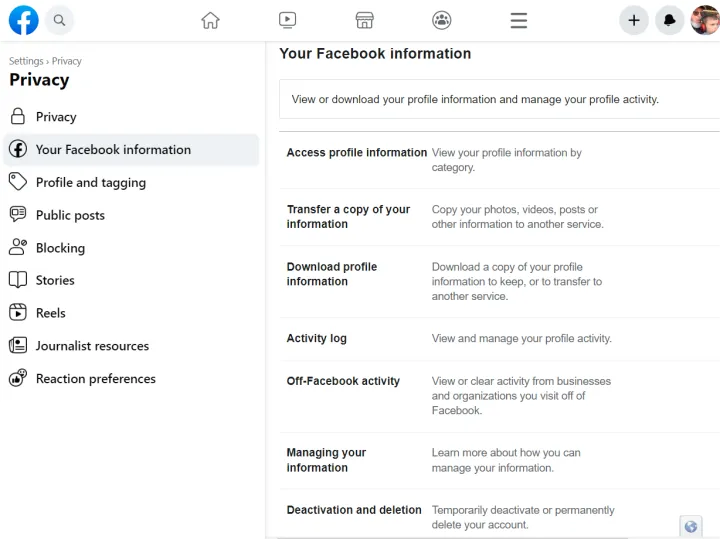The height and width of the screenshot is (539, 720).
Task: Open the Access profile information row
Action: (x=356, y=153)
